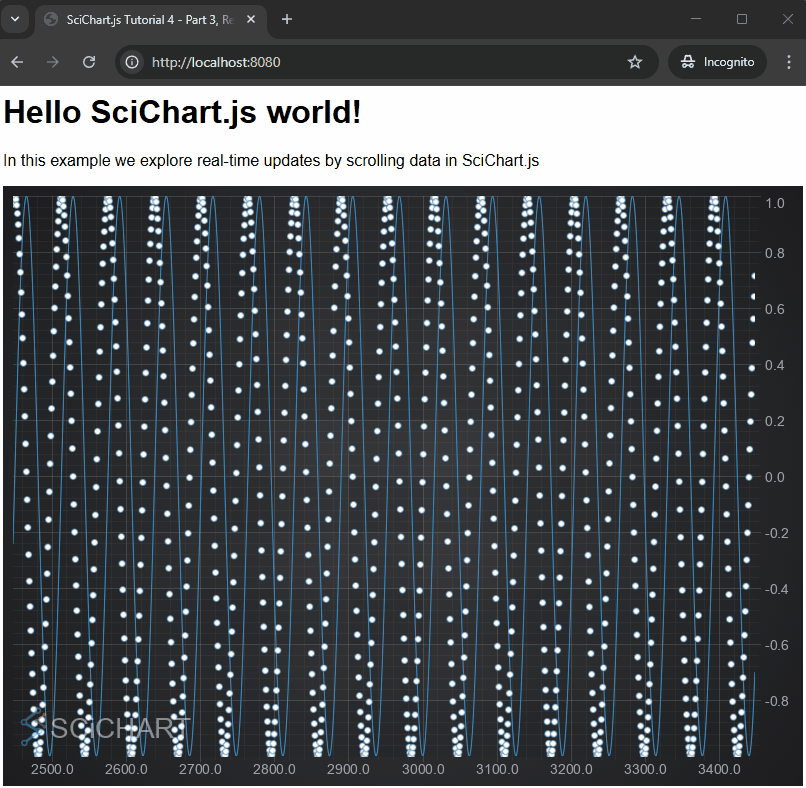This screenshot has width=806, height=788.
Task: Click the browser forward arrow
Action: pyautogui.click(x=53, y=62)
